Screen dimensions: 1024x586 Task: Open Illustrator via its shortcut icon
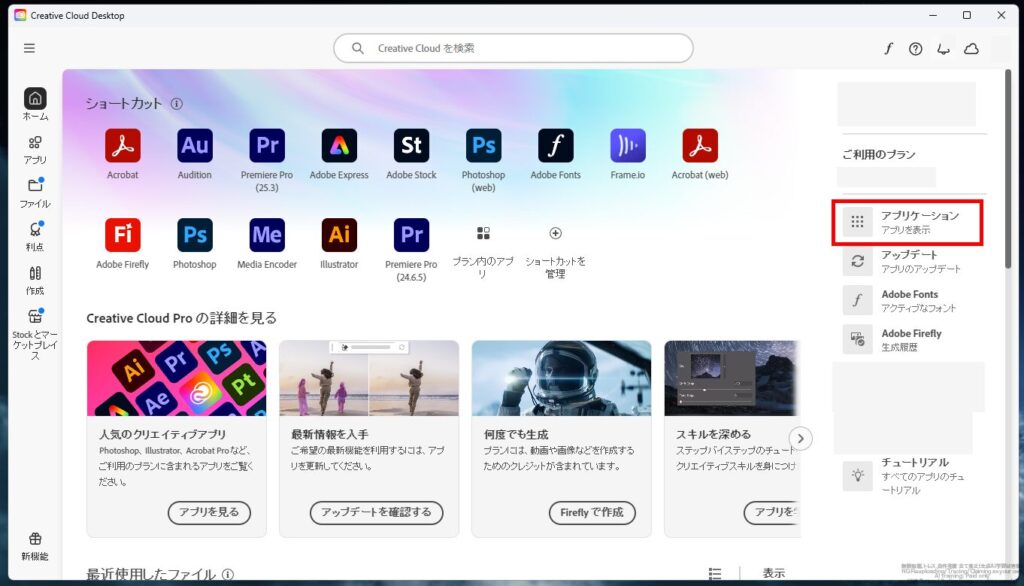338,235
